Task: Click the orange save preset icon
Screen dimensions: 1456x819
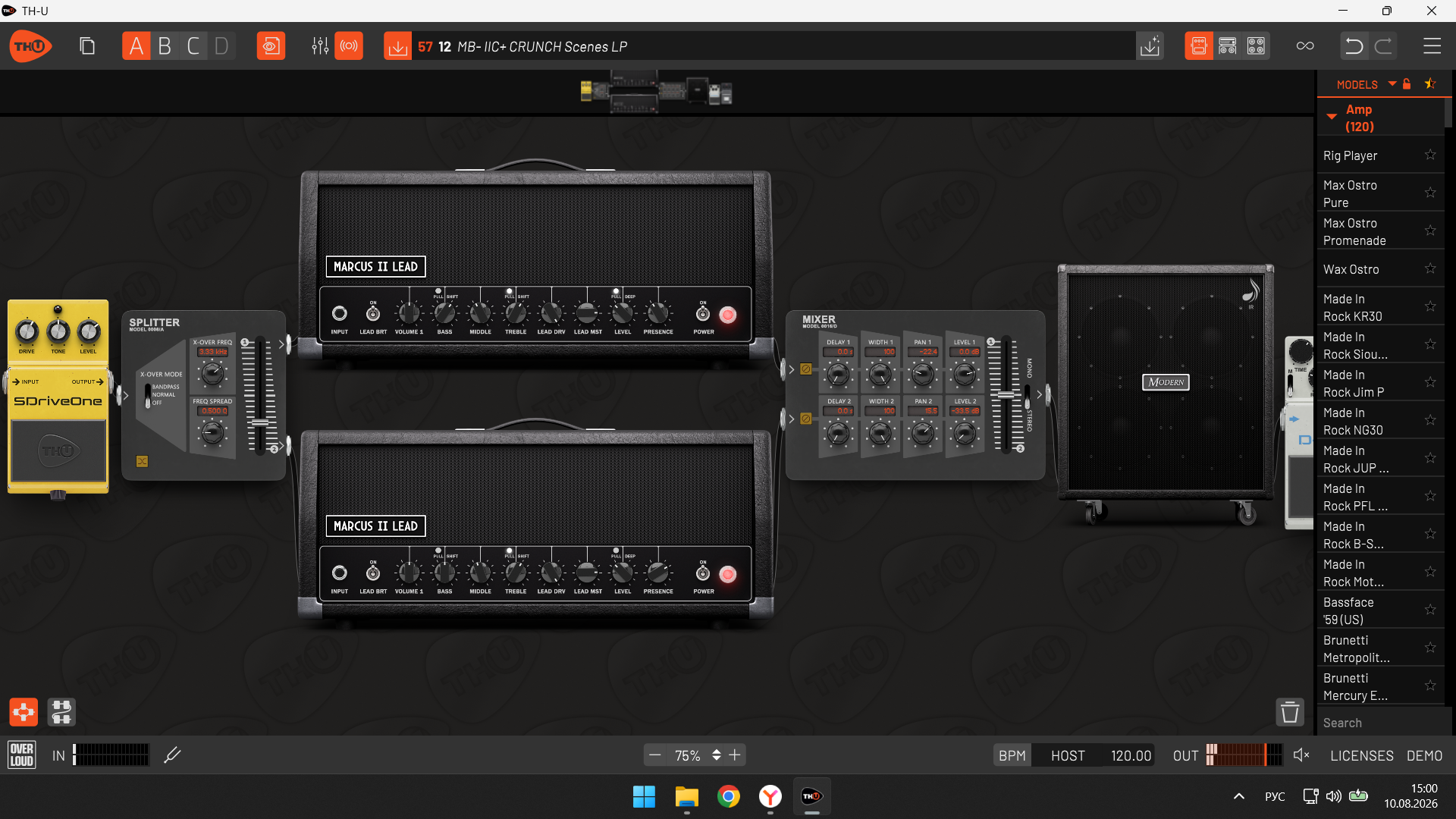Action: point(397,46)
